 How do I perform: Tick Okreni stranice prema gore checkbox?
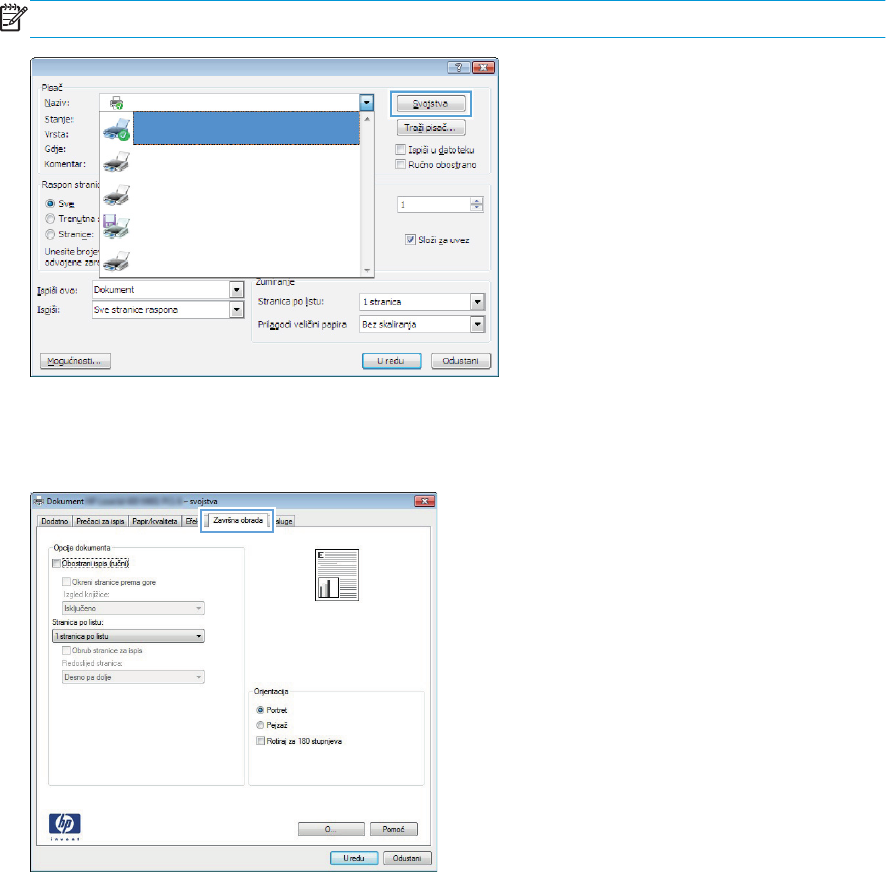pos(66,582)
